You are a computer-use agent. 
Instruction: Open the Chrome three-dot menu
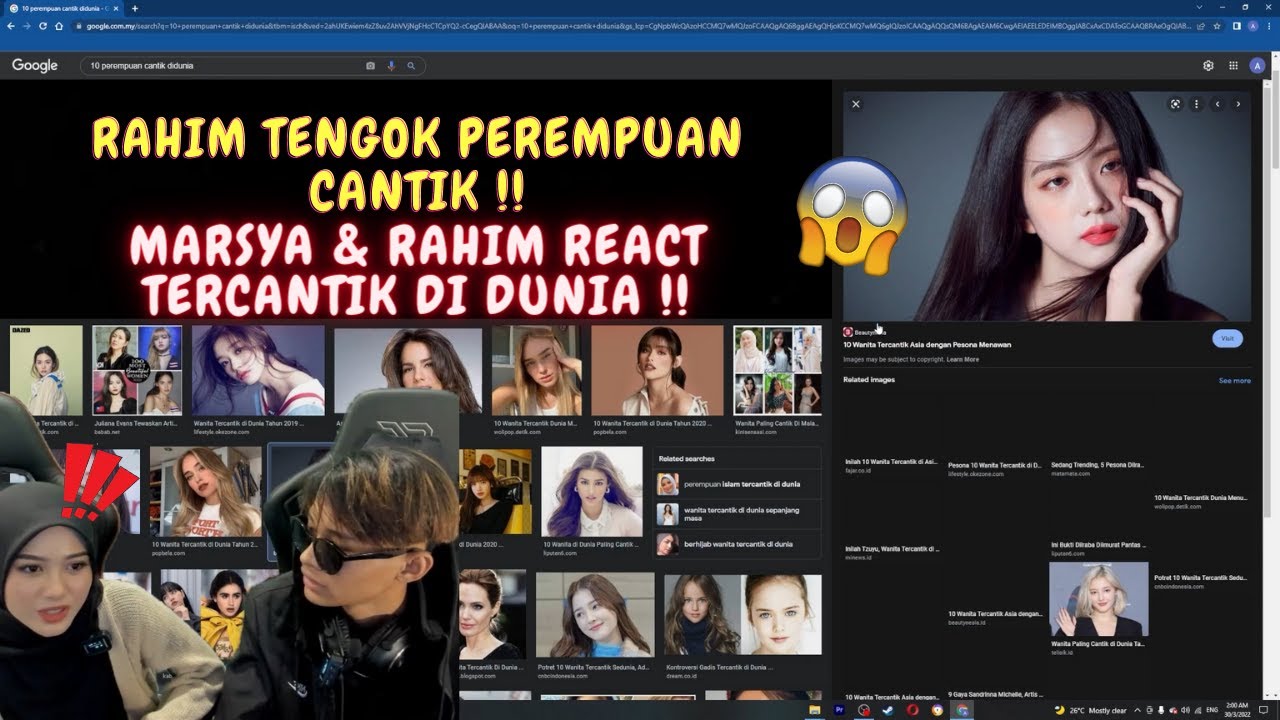[x=1269, y=26]
